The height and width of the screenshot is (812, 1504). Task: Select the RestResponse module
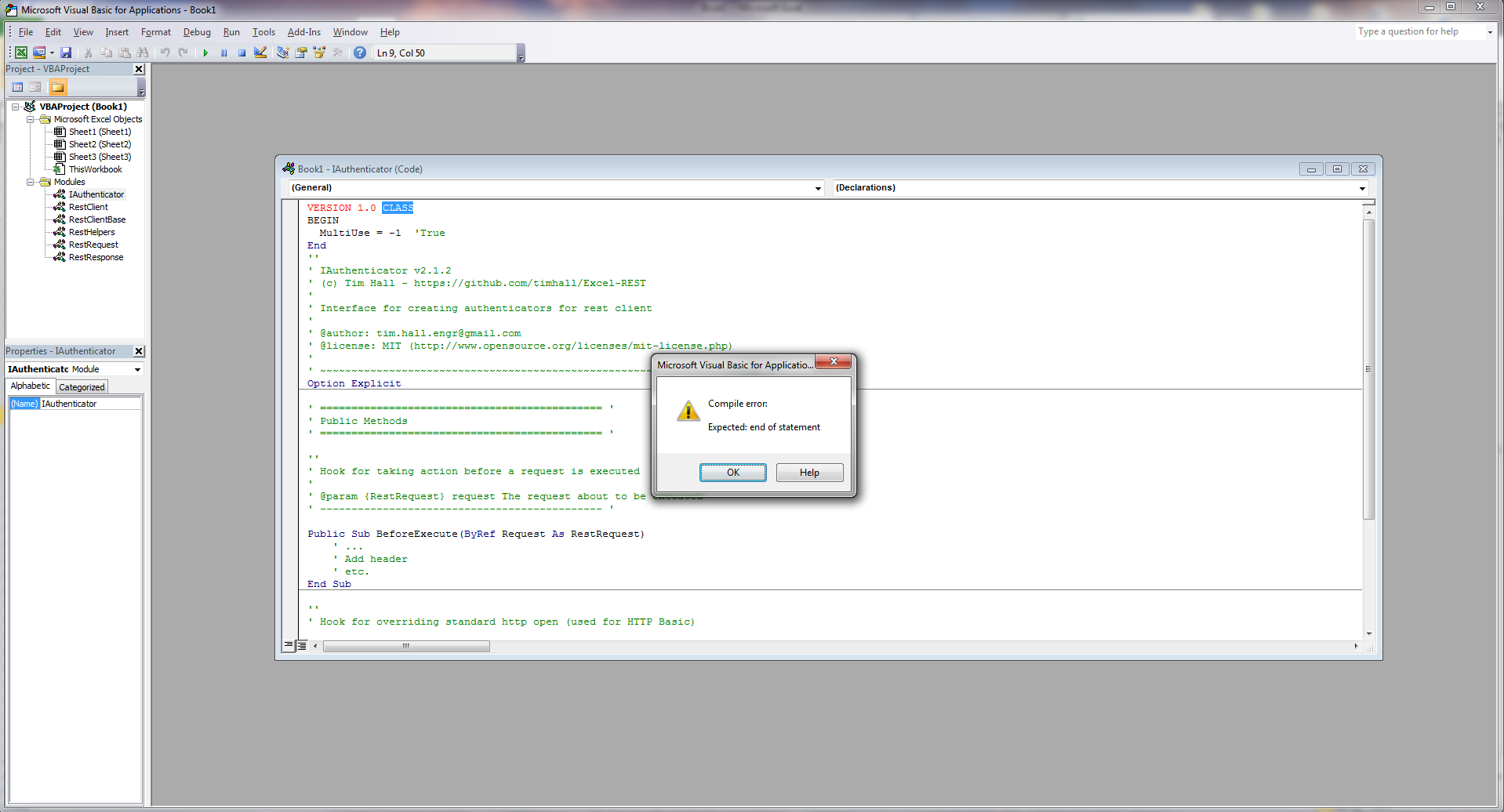coord(96,257)
